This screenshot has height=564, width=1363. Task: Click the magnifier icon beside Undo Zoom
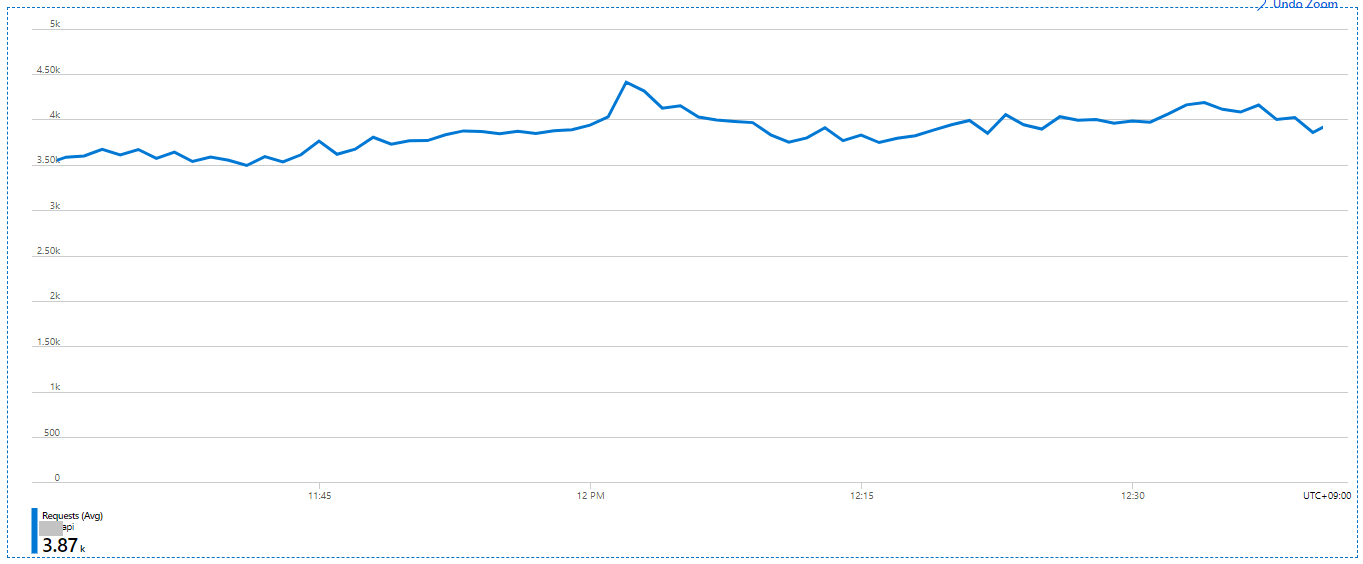[1262, 4]
